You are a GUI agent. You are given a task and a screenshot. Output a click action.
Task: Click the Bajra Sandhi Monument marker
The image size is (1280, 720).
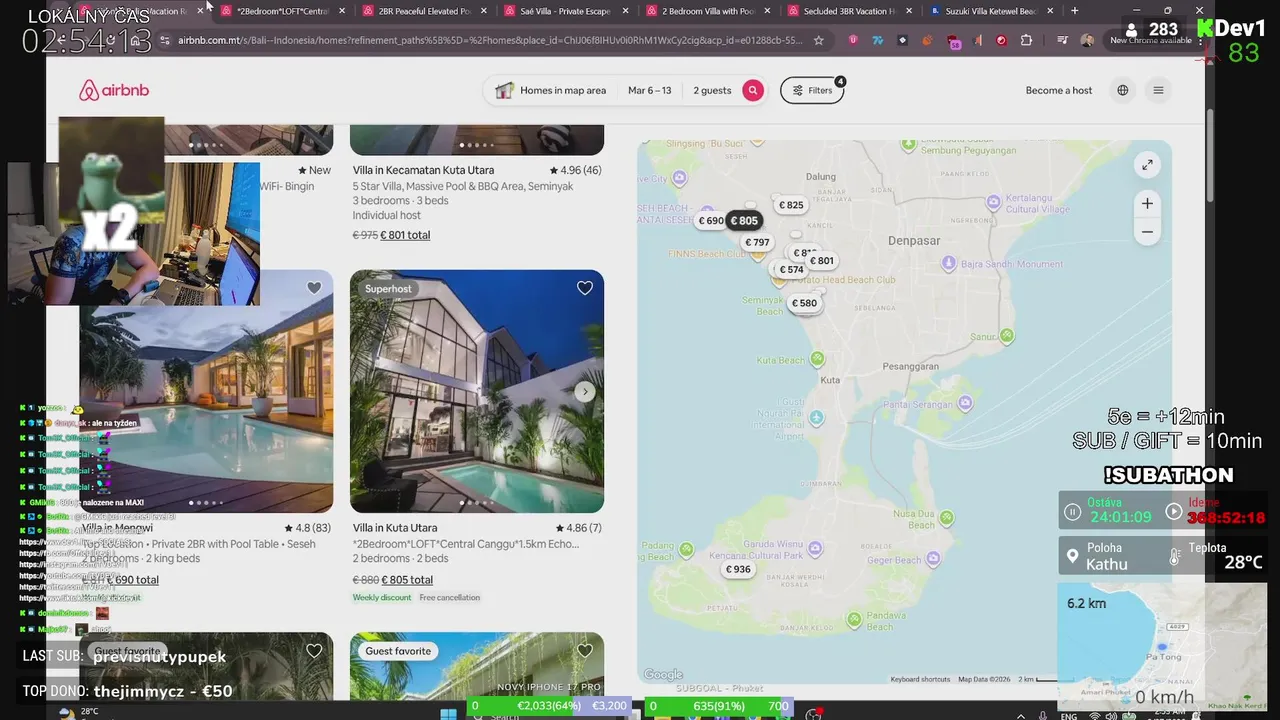(949, 263)
